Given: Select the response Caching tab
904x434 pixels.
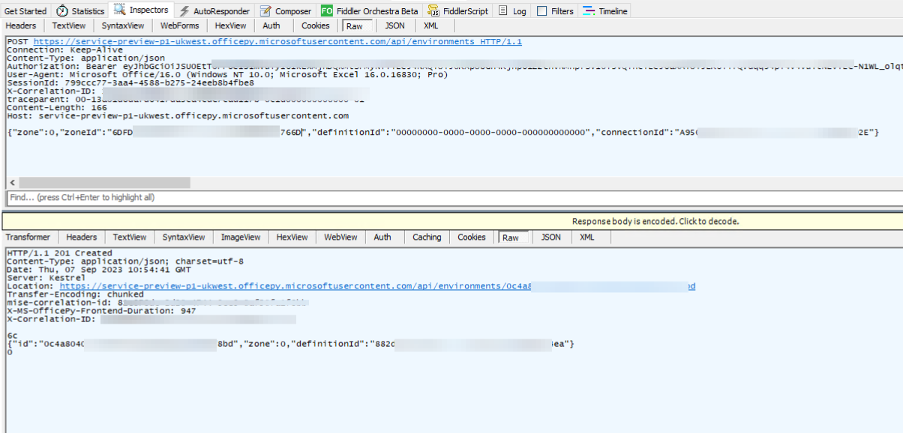Looking at the screenshot, I should 427,237.
